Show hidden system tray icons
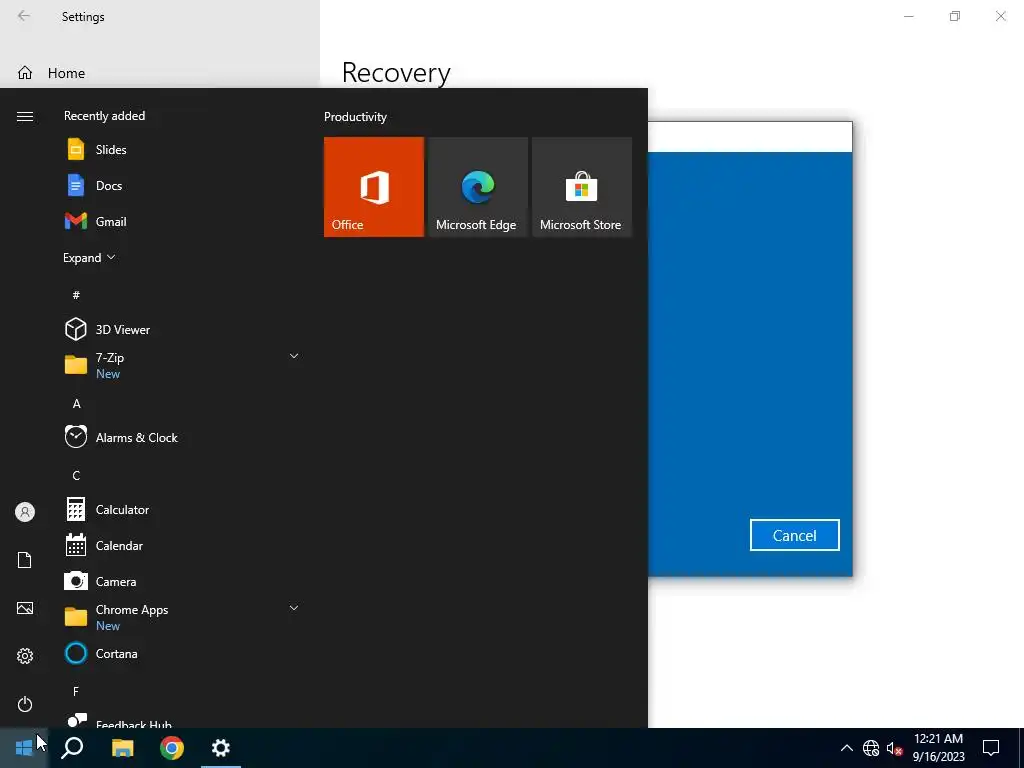The width and height of the screenshot is (1024, 768). pyautogui.click(x=846, y=748)
